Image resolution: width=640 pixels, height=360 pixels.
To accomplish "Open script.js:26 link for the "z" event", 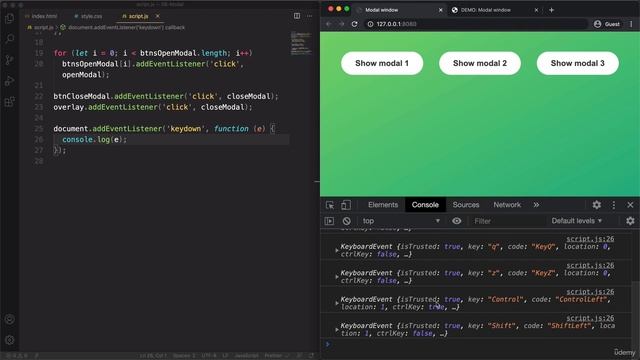I will (590, 265).
